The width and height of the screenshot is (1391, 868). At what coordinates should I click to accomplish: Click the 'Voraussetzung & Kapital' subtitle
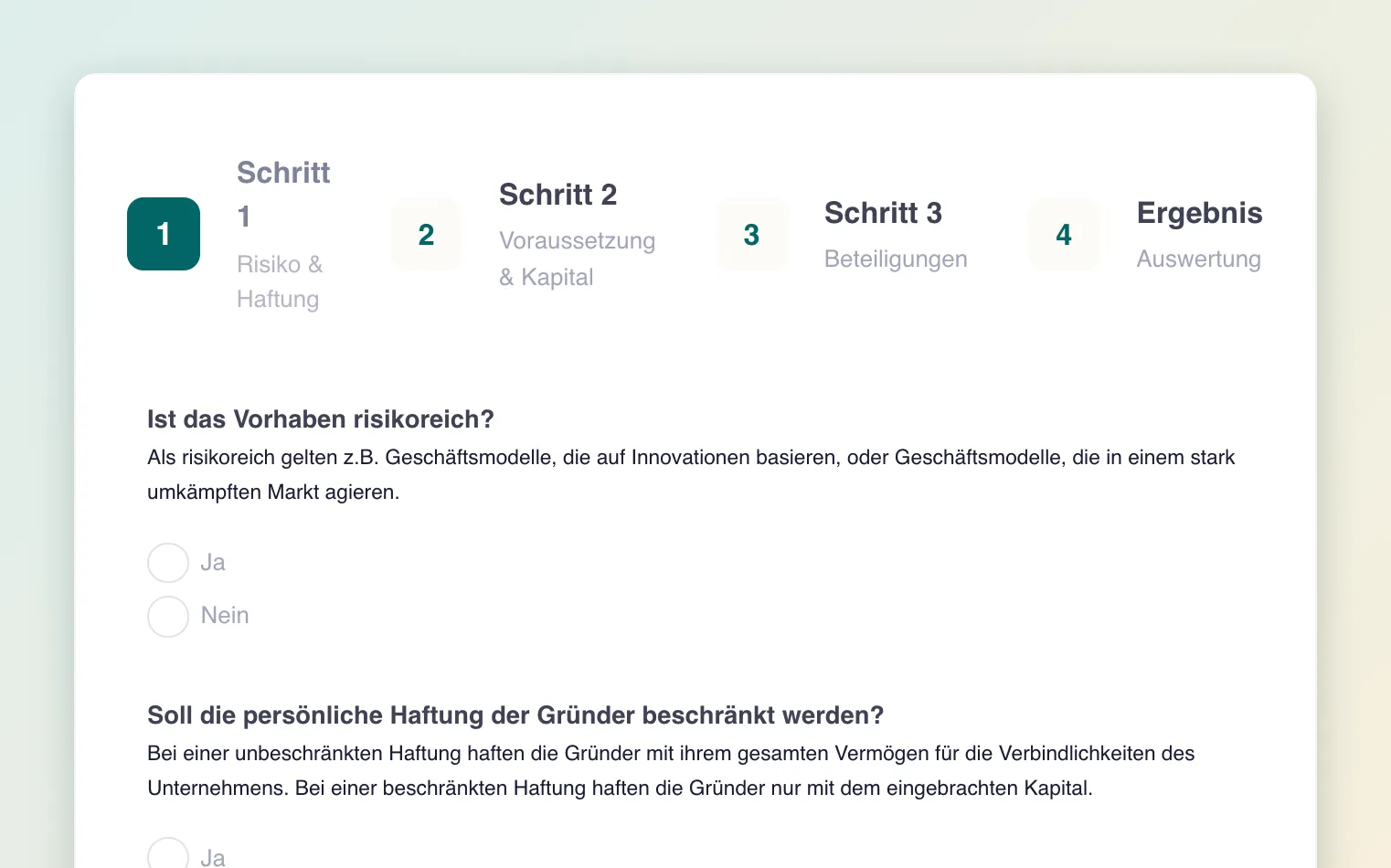click(577, 259)
